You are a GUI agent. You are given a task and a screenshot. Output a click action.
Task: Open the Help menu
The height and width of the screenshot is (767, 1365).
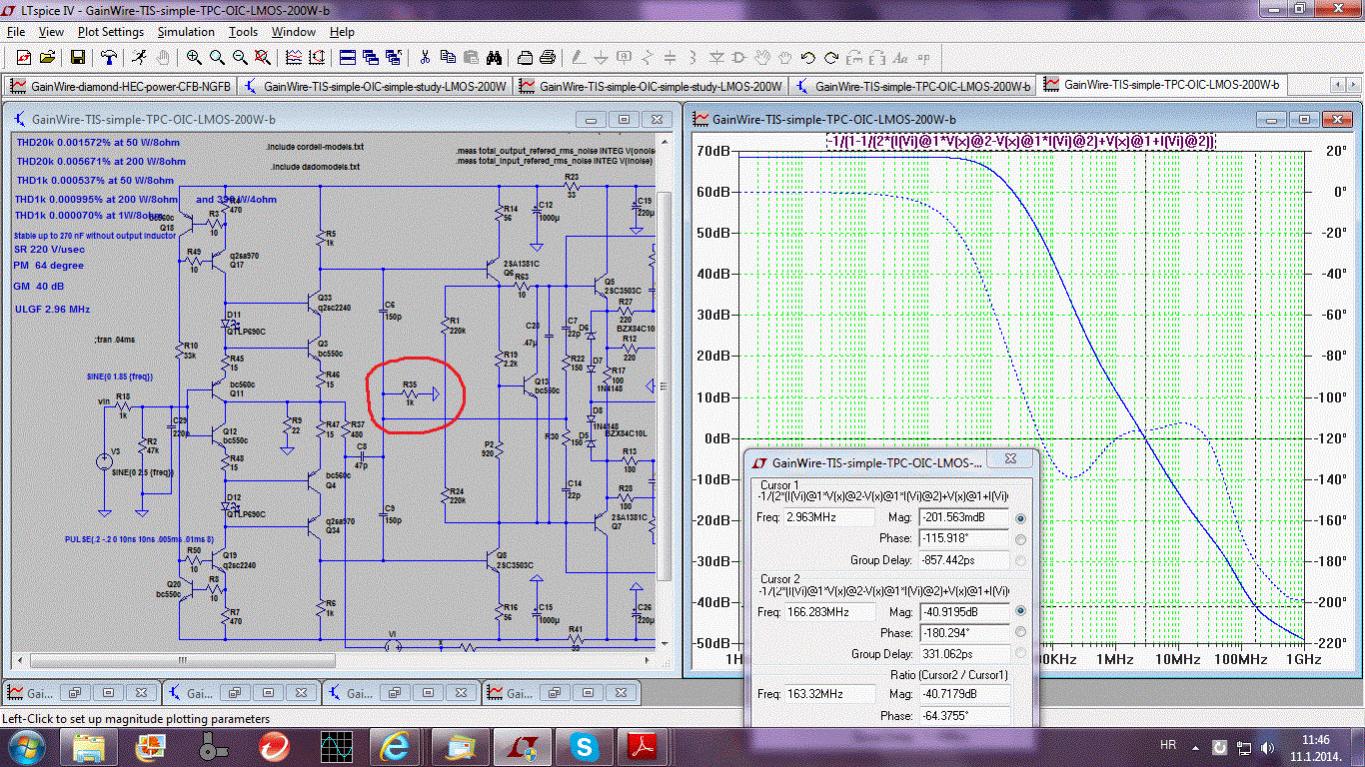[x=342, y=32]
